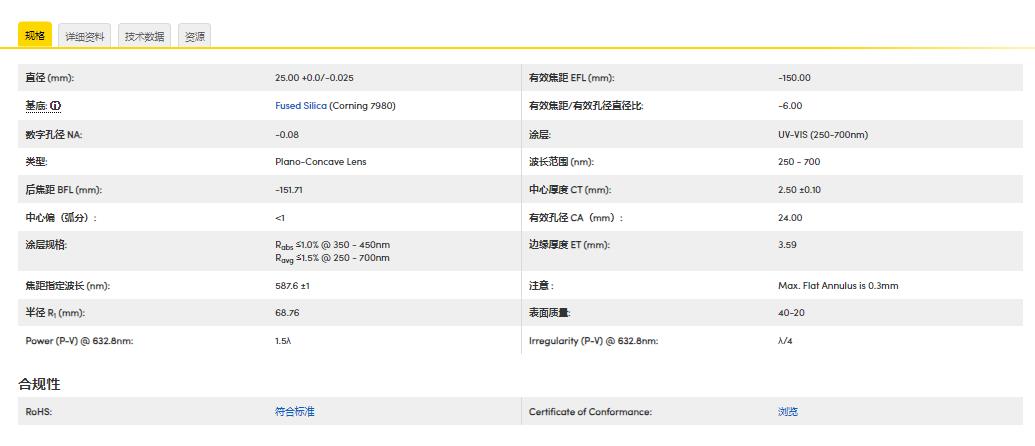Click the Irregularity (P-V) @ 632.8nm label
Image resolution: width=1035 pixels, height=446 pixels.
click(x=593, y=341)
